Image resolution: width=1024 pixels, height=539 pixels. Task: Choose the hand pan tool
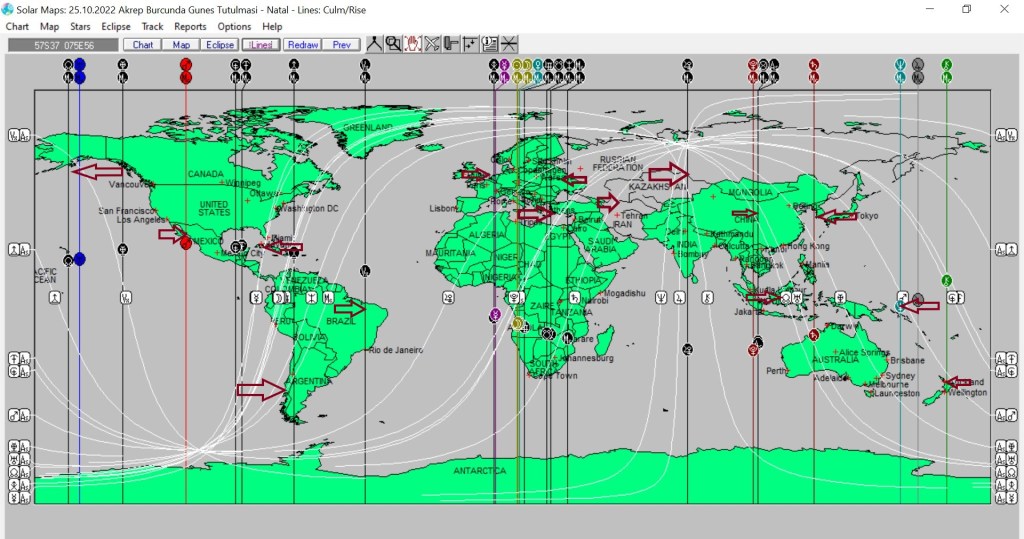412,44
